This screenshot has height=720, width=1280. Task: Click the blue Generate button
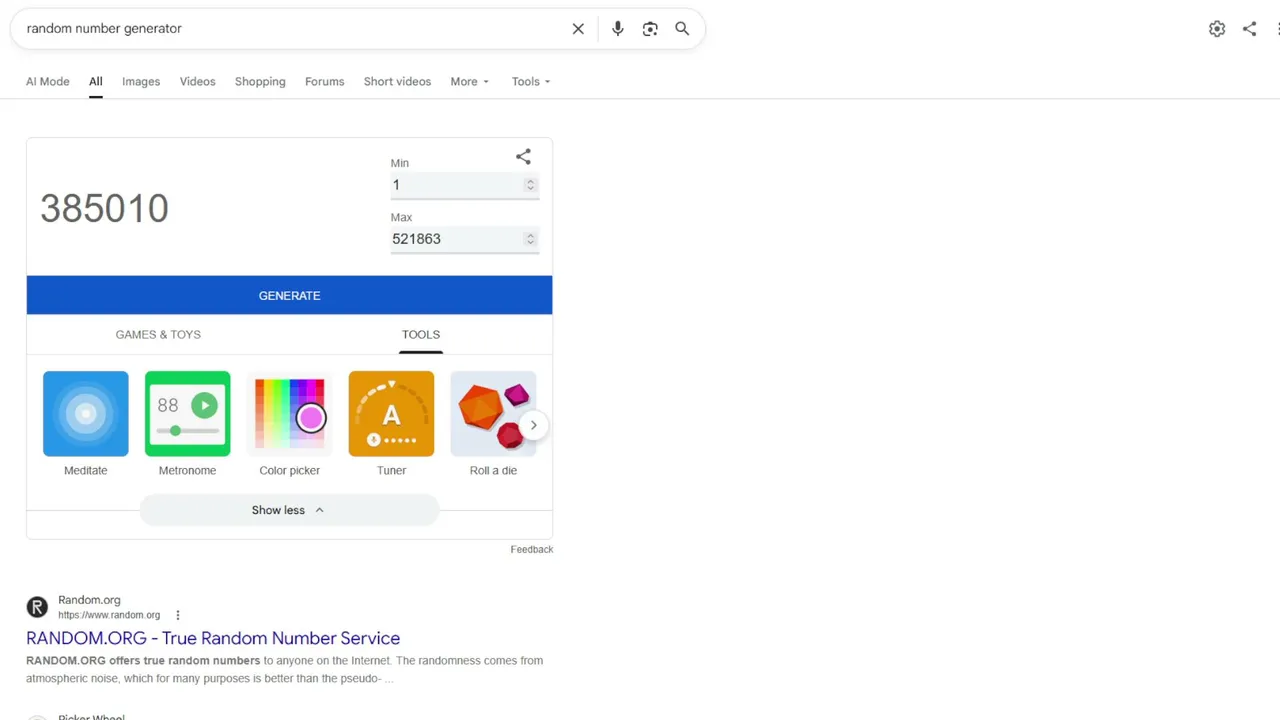pos(289,295)
